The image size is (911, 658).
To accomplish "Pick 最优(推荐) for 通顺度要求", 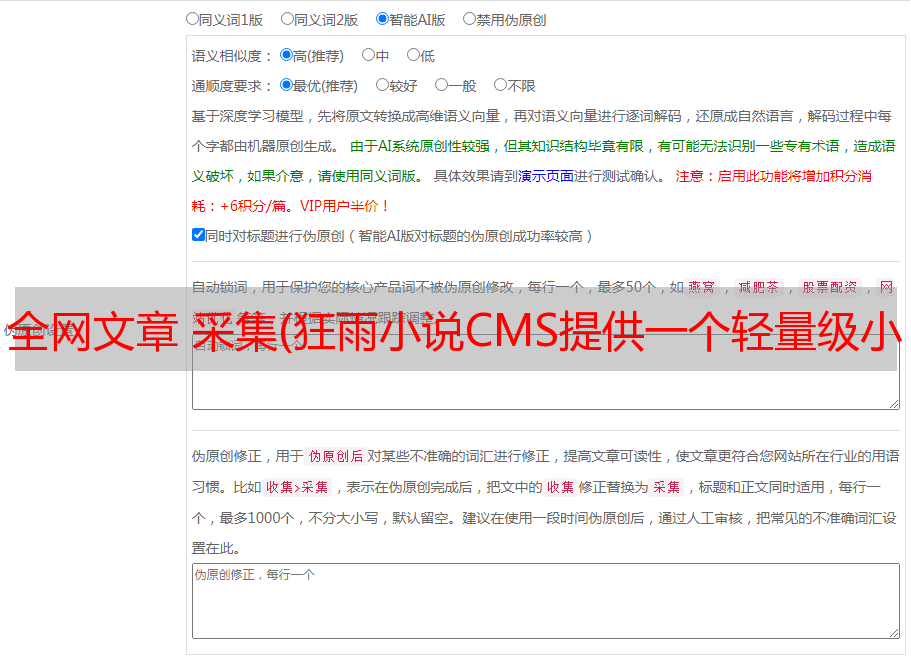I will pyautogui.click(x=286, y=85).
